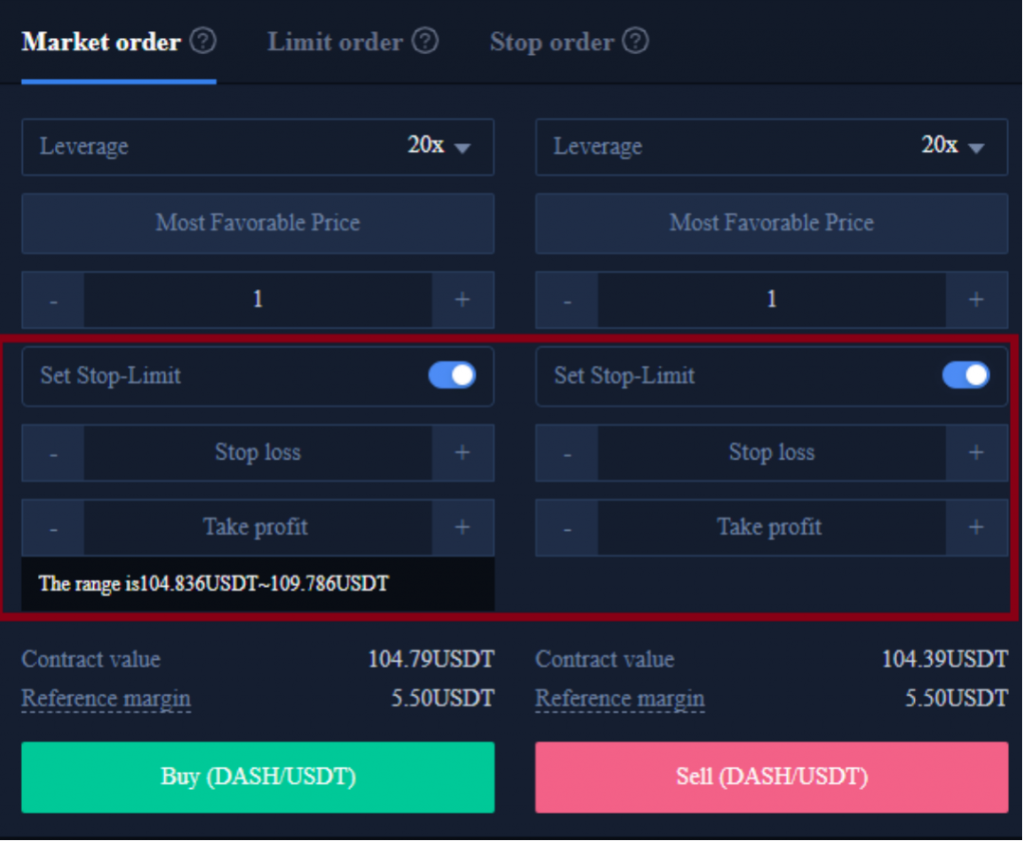Click pink Sell (DASH/USDT) button

click(772, 777)
